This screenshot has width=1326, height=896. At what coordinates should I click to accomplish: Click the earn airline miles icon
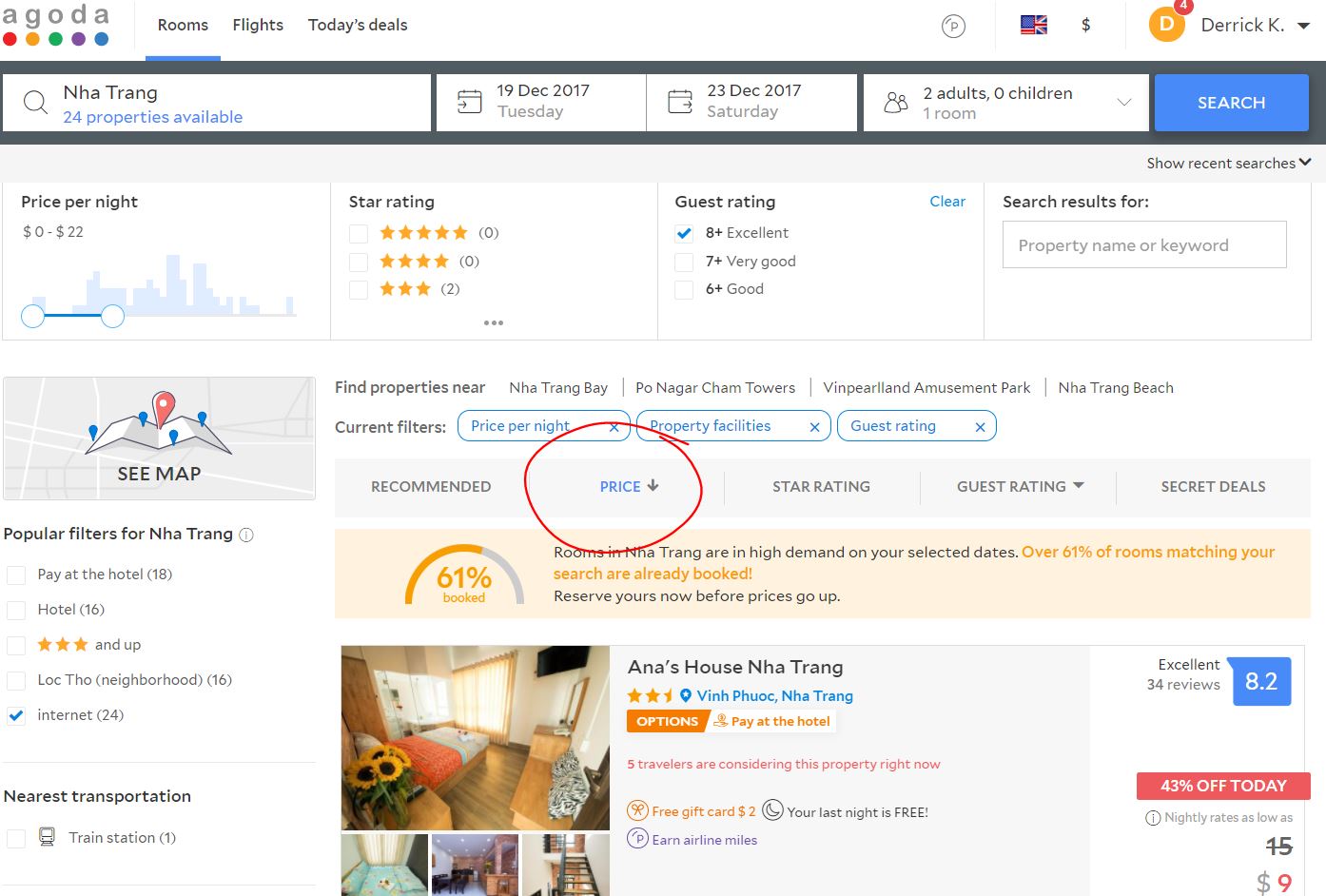click(637, 839)
